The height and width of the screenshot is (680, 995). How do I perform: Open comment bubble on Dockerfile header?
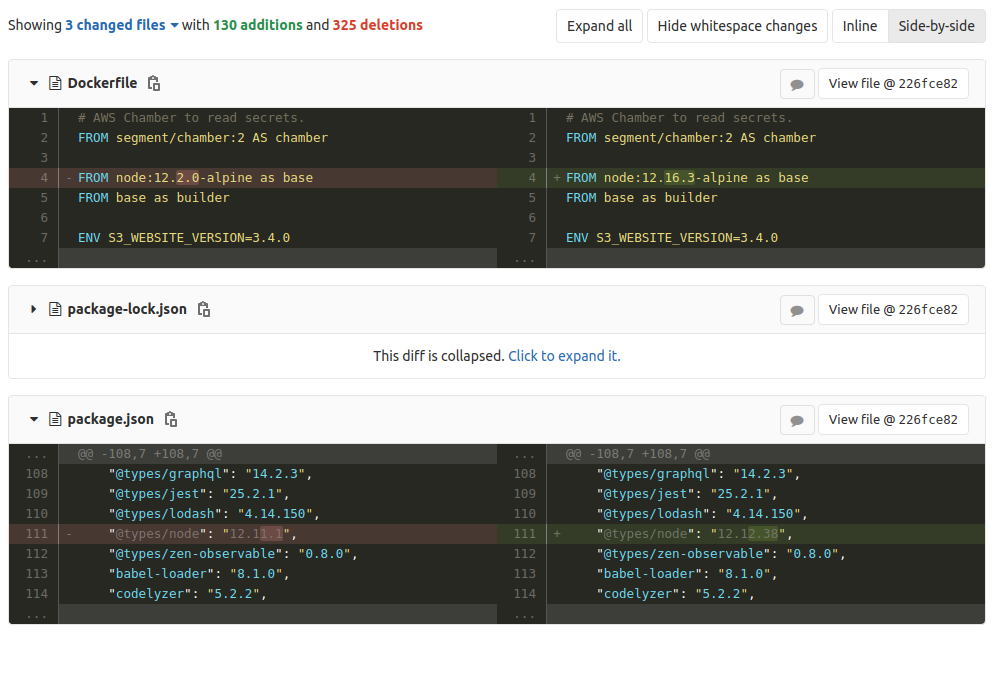(x=797, y=83)
